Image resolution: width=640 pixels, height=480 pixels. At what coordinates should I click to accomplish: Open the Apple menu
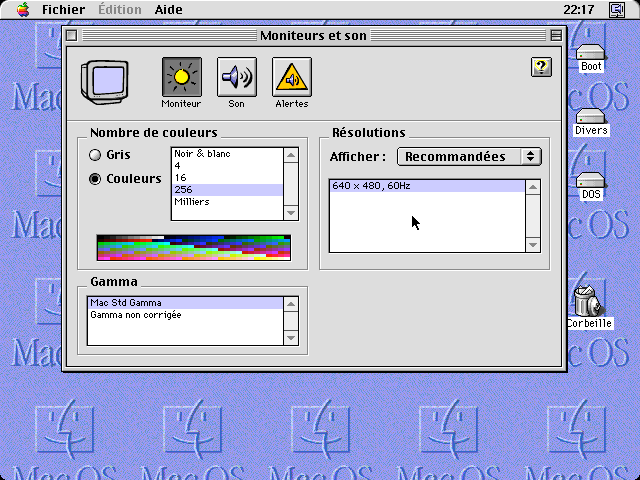click(23, 9)
